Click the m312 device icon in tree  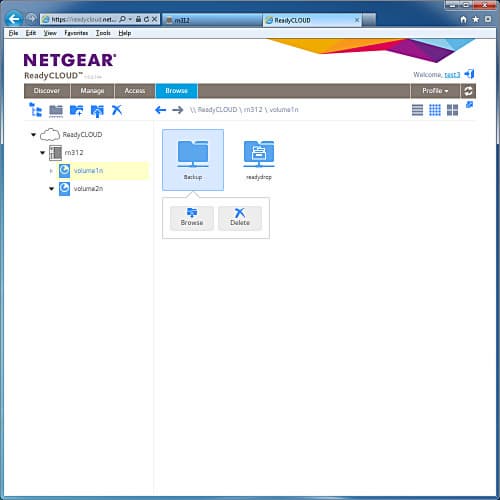(55, 153)
